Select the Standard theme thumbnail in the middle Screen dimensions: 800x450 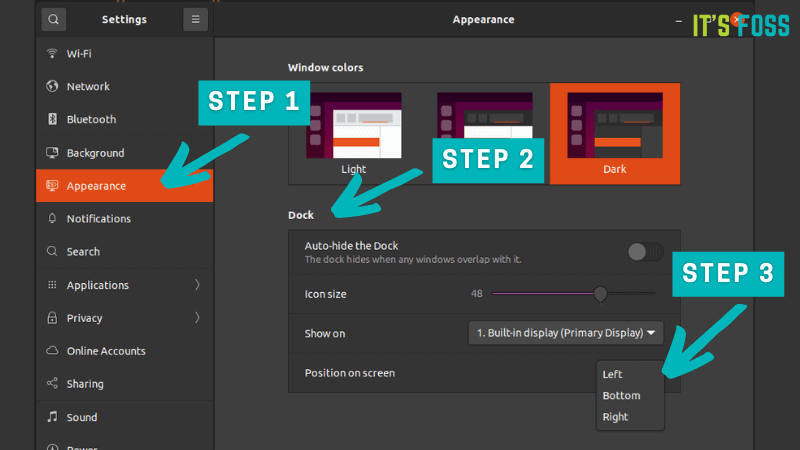point(484,120)
